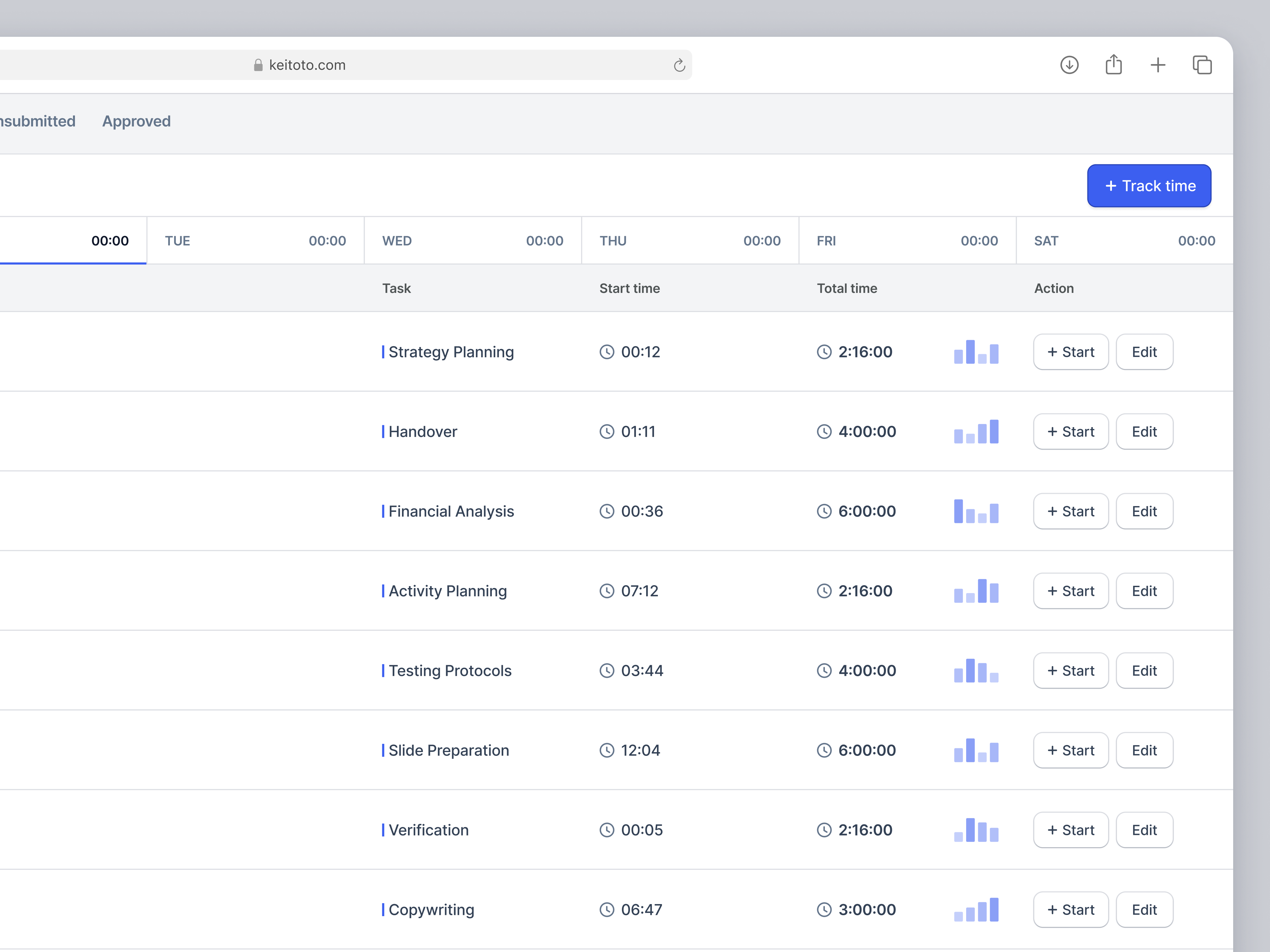1270x952 pixels.
Task: Reload the page using the refresh icon
Action: pyautogui.click(x=679, y=65)
